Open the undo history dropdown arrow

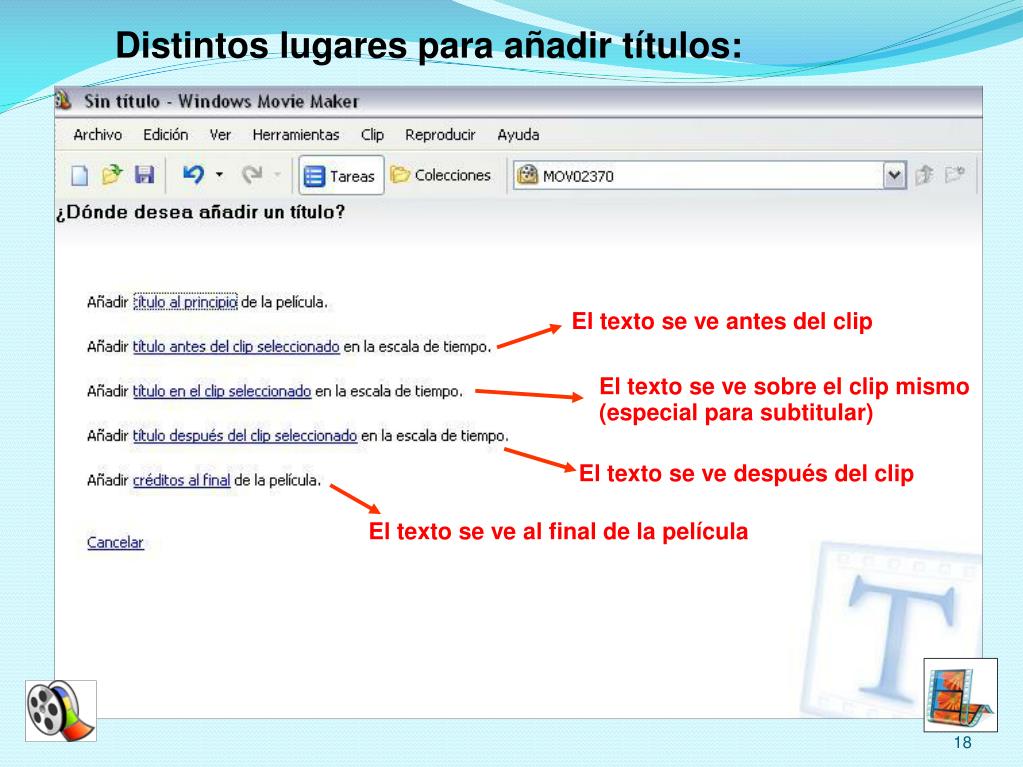[220, 174]
